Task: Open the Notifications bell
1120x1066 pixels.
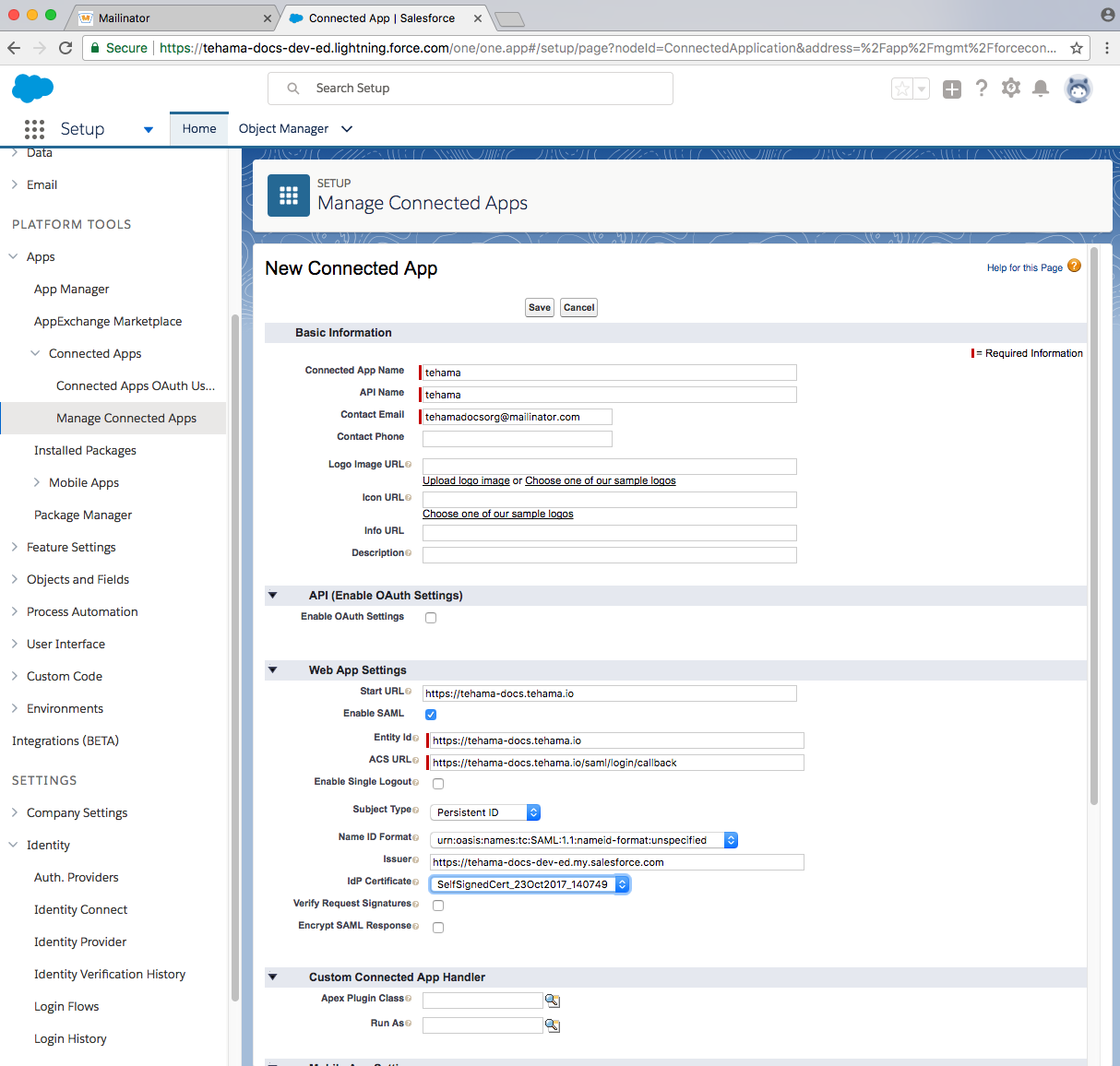Action: 1041,88
